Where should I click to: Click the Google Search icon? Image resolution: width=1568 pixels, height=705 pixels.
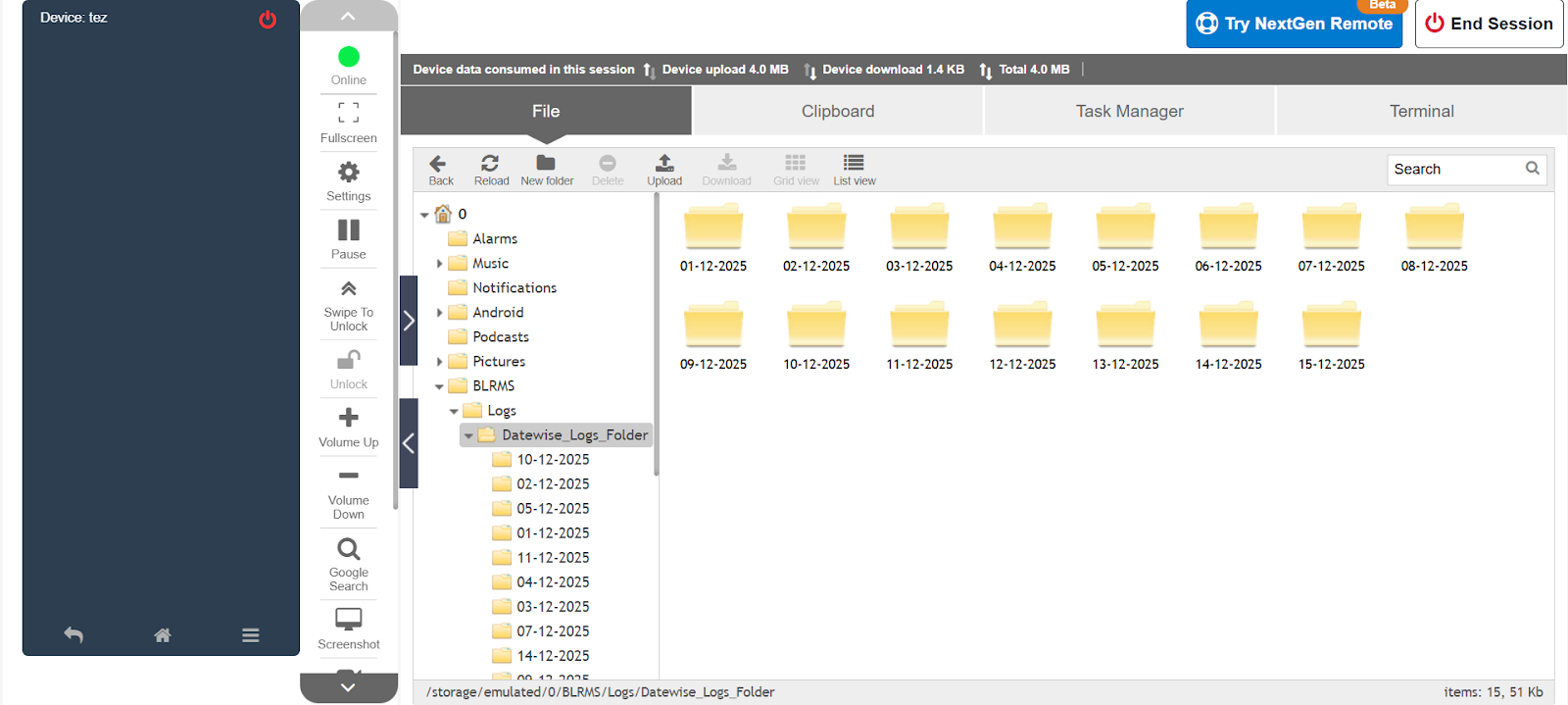348,549
